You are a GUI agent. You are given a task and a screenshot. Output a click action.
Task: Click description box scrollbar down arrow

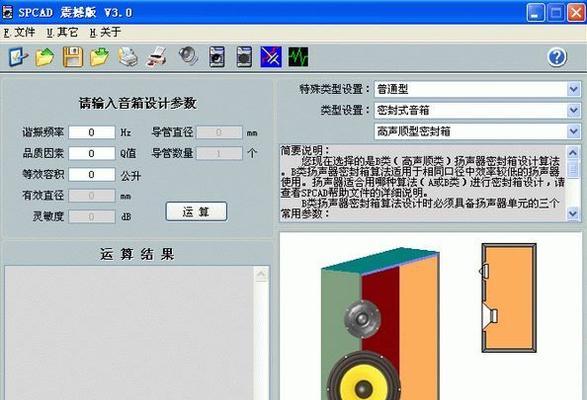[x=573, y=213]
